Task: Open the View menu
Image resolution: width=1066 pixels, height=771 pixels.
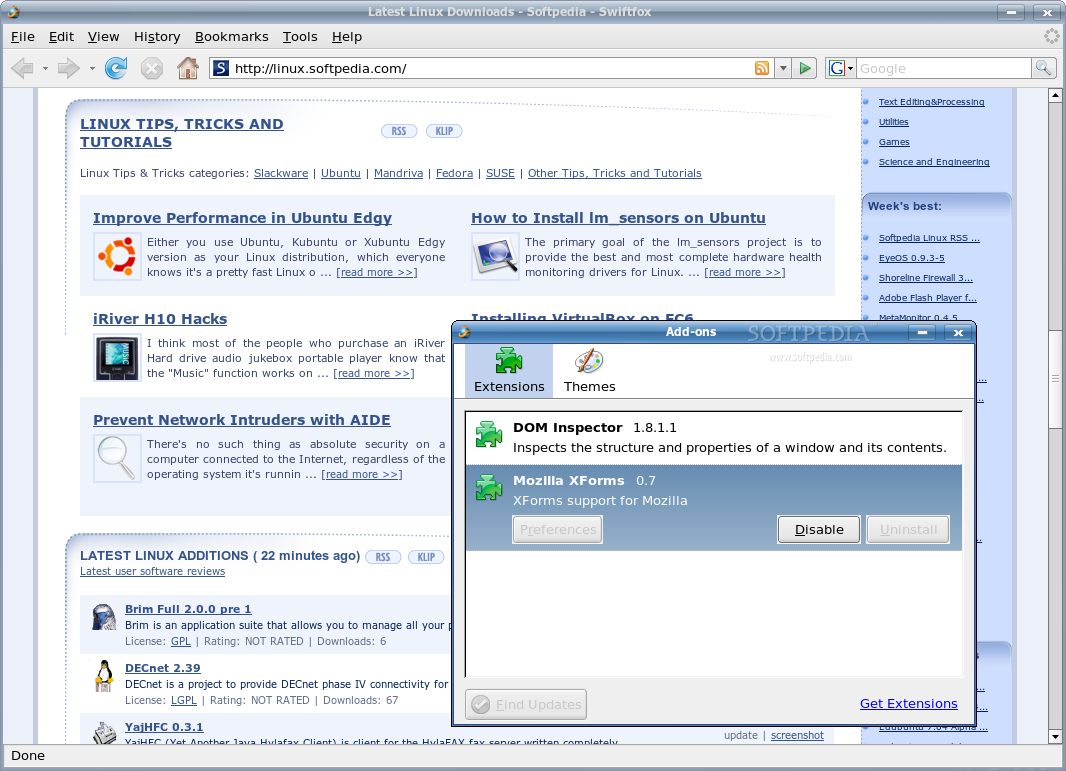Action: pos(103,37)
